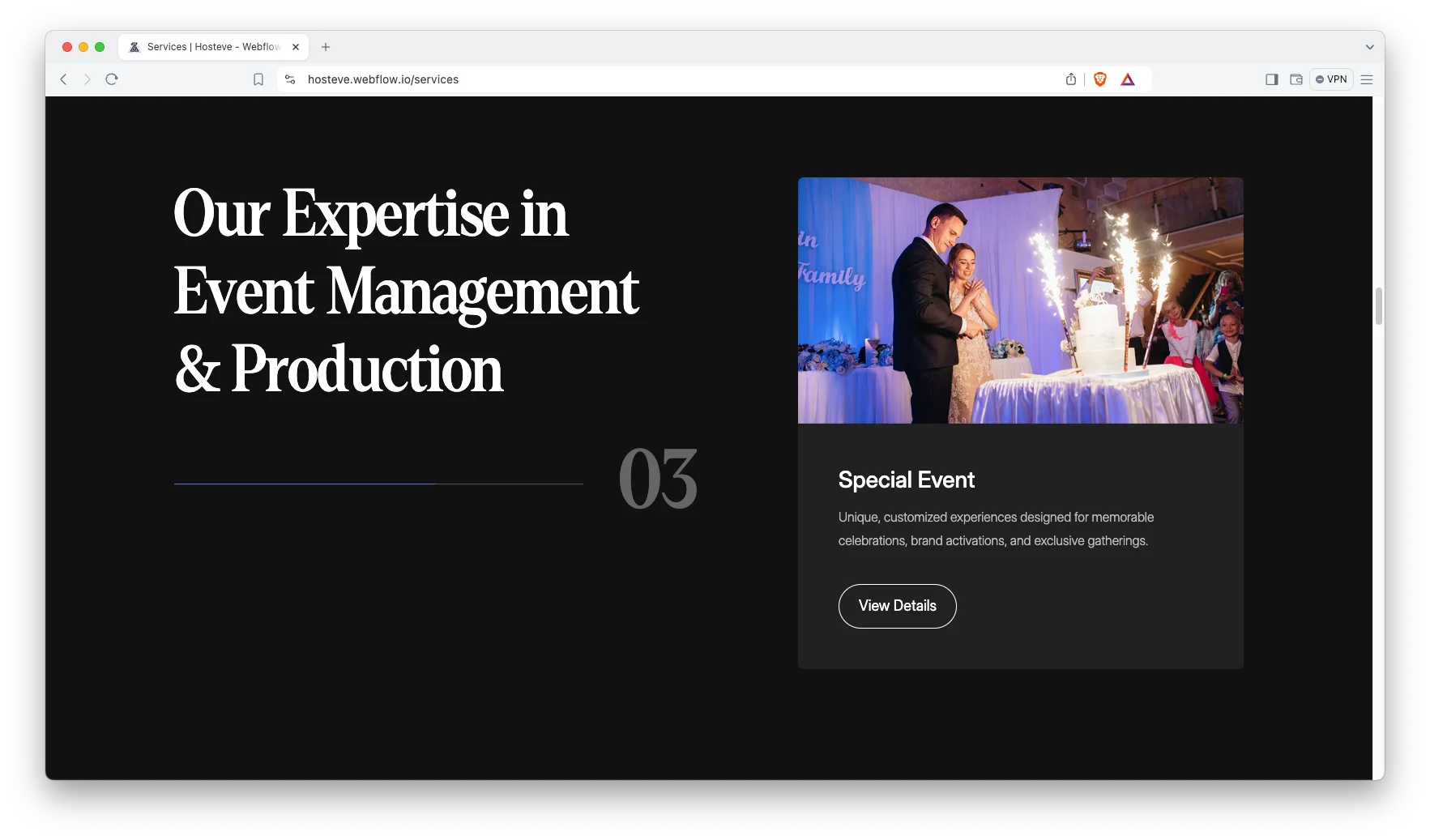Close the Services Hosteve tab

click(296, 47)
